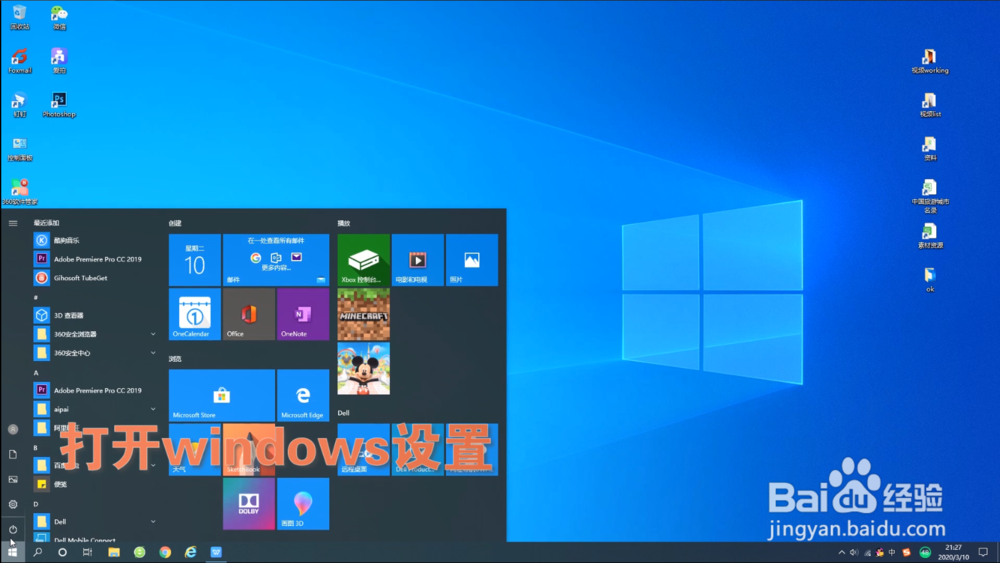This screenshot has height=563, width=1000.
Task: Open Adobe Premiere Pro under letter A
Action: pyautogui.click(x=94, y=390)
